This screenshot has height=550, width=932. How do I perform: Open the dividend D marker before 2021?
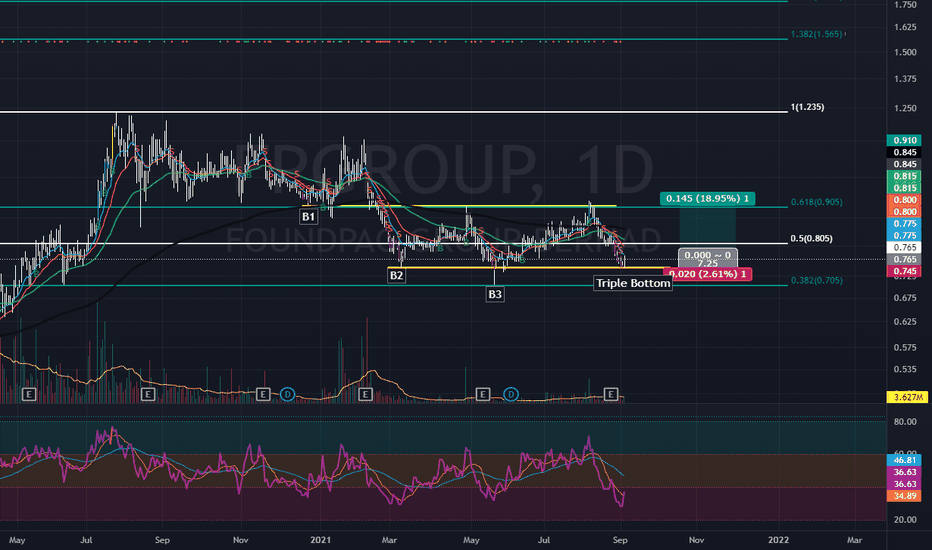[x=288, y=394]
